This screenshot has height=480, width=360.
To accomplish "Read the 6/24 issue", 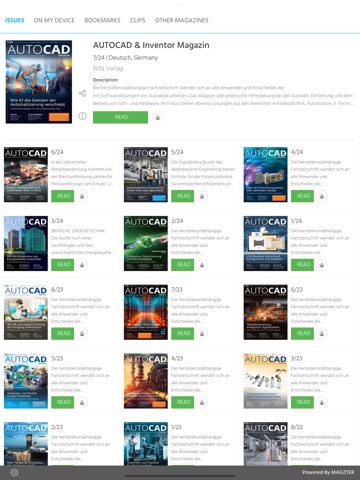I will [x=63, y=196].
